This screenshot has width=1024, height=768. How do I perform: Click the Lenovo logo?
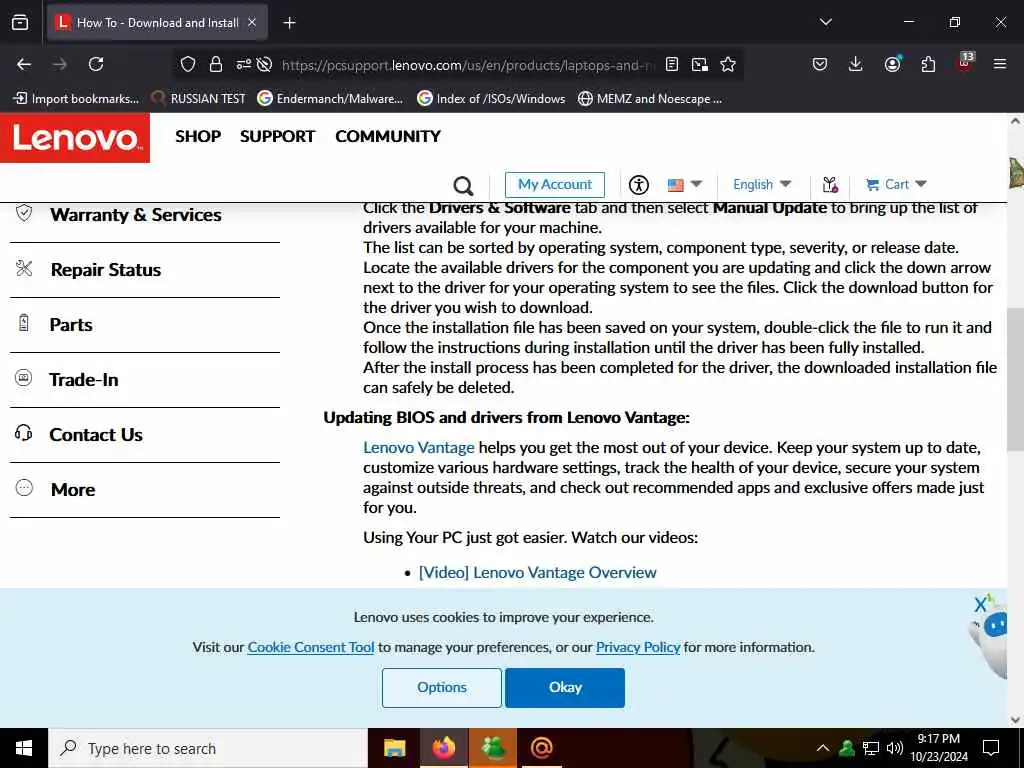pyautogui.click(x=75, y=137)
